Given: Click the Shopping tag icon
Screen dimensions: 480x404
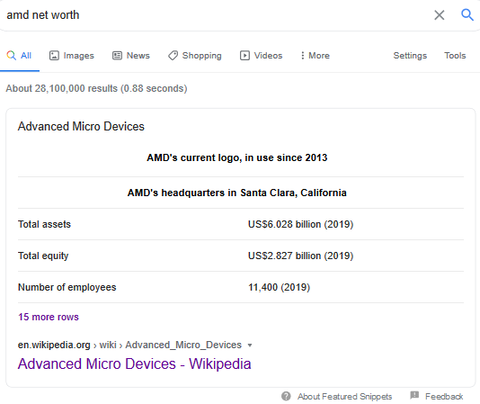Looking at the screenshot, I should click(x=173, y=55).
